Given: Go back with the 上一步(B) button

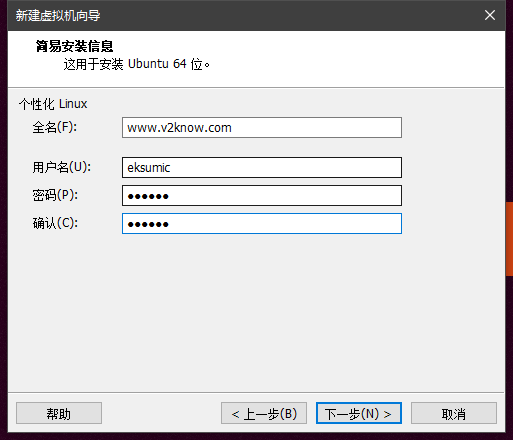Looking at the screenshot, I should tap(264, 413).
